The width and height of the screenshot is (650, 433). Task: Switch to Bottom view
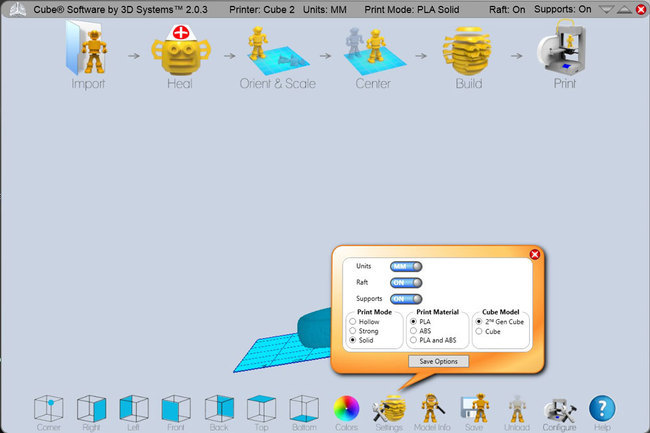click(x=304, y=408)
